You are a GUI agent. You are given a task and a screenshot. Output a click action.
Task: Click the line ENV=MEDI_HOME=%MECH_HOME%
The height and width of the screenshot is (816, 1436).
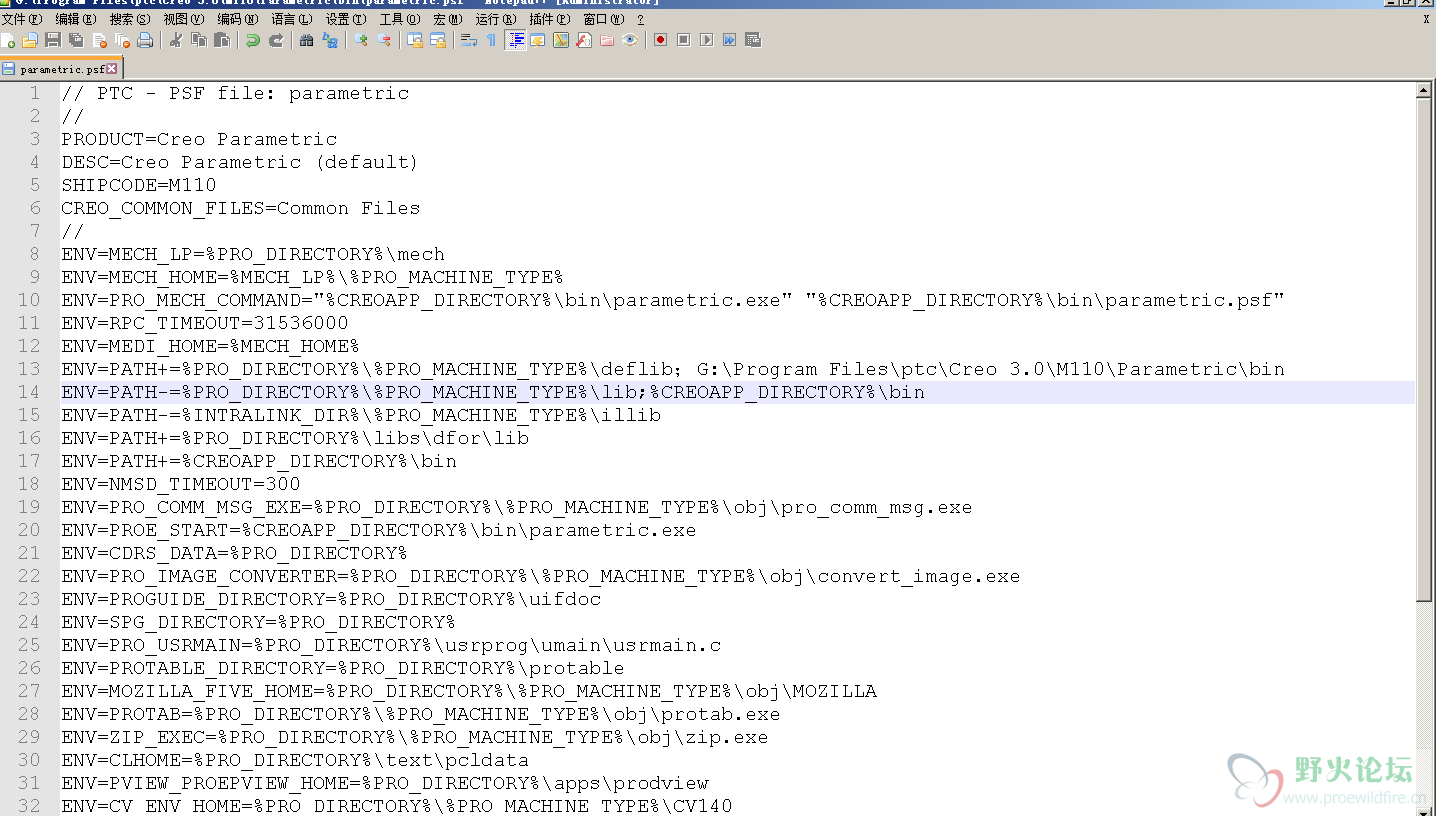pos(210,346)
